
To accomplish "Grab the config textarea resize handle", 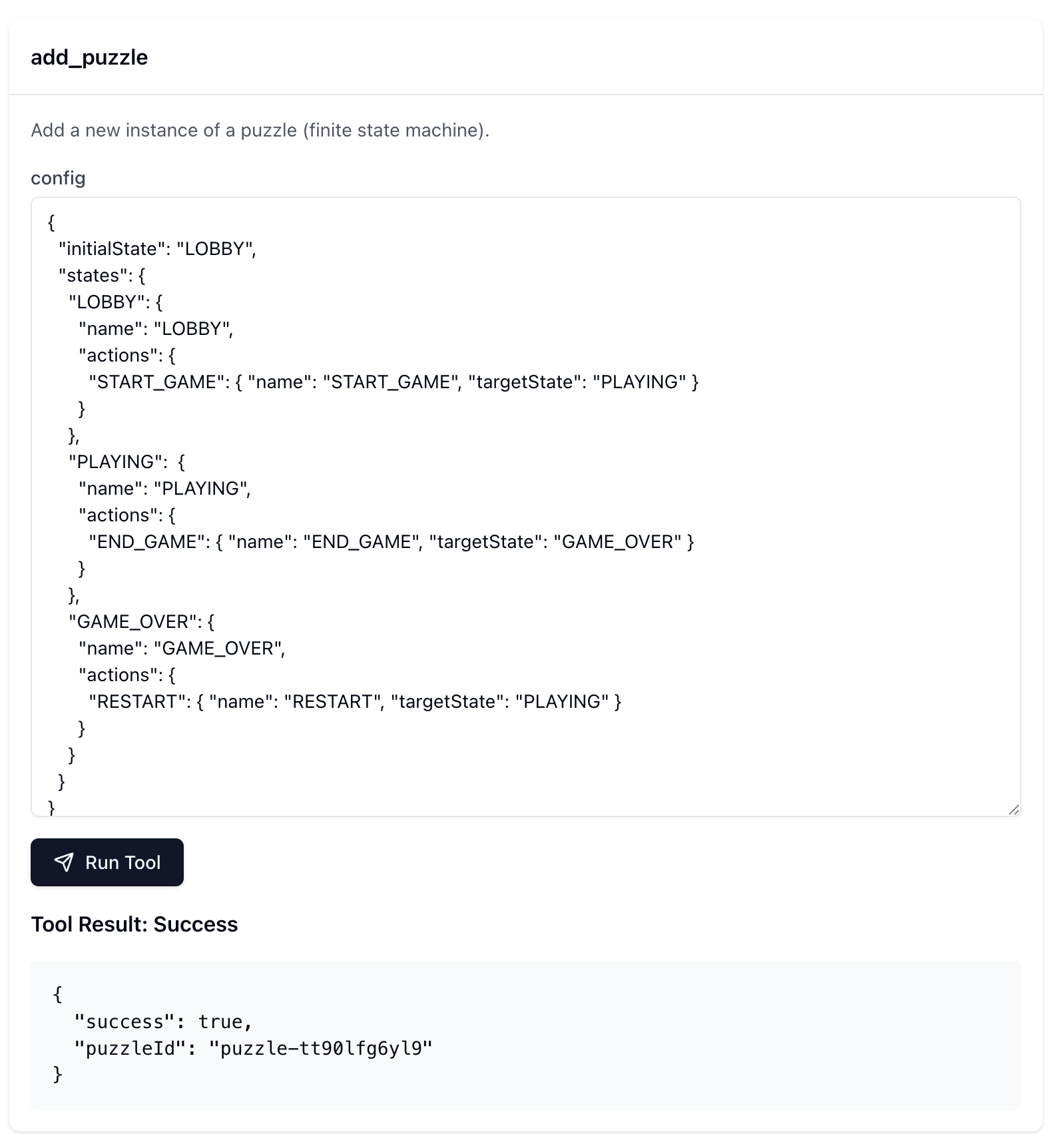I will coord(1013,809).
